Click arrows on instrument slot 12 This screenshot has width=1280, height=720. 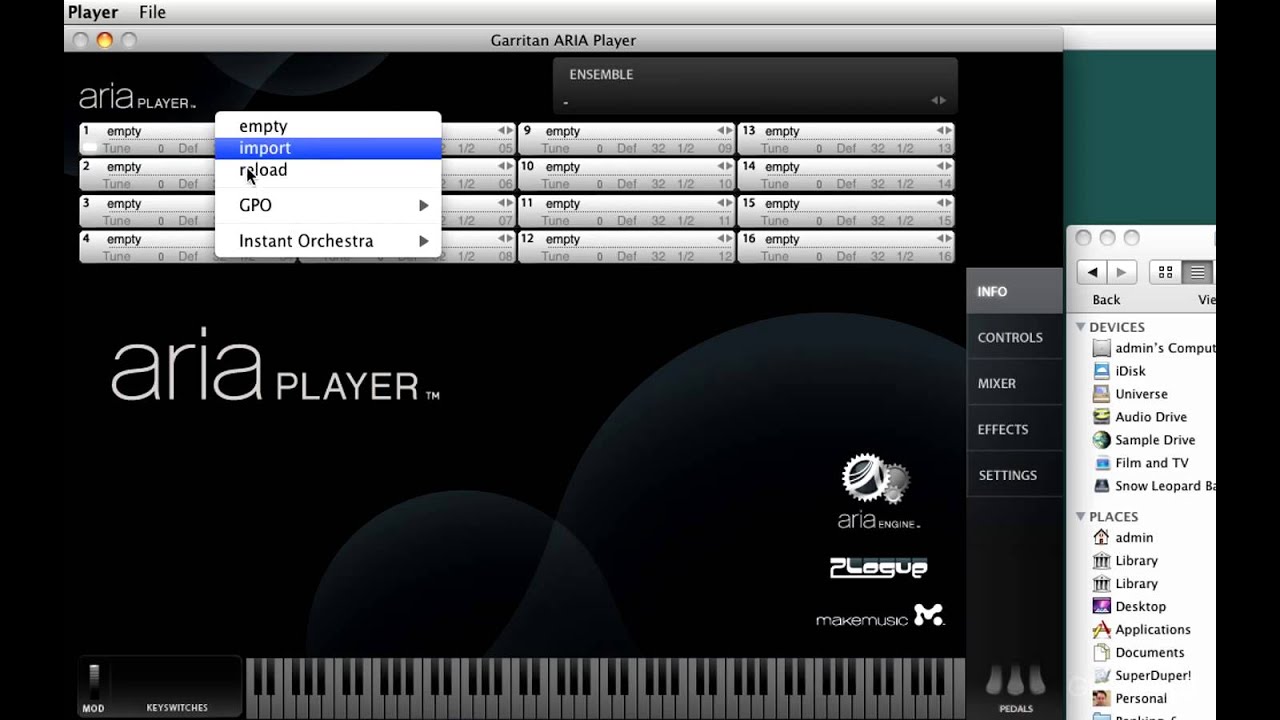tap(724, 239)
